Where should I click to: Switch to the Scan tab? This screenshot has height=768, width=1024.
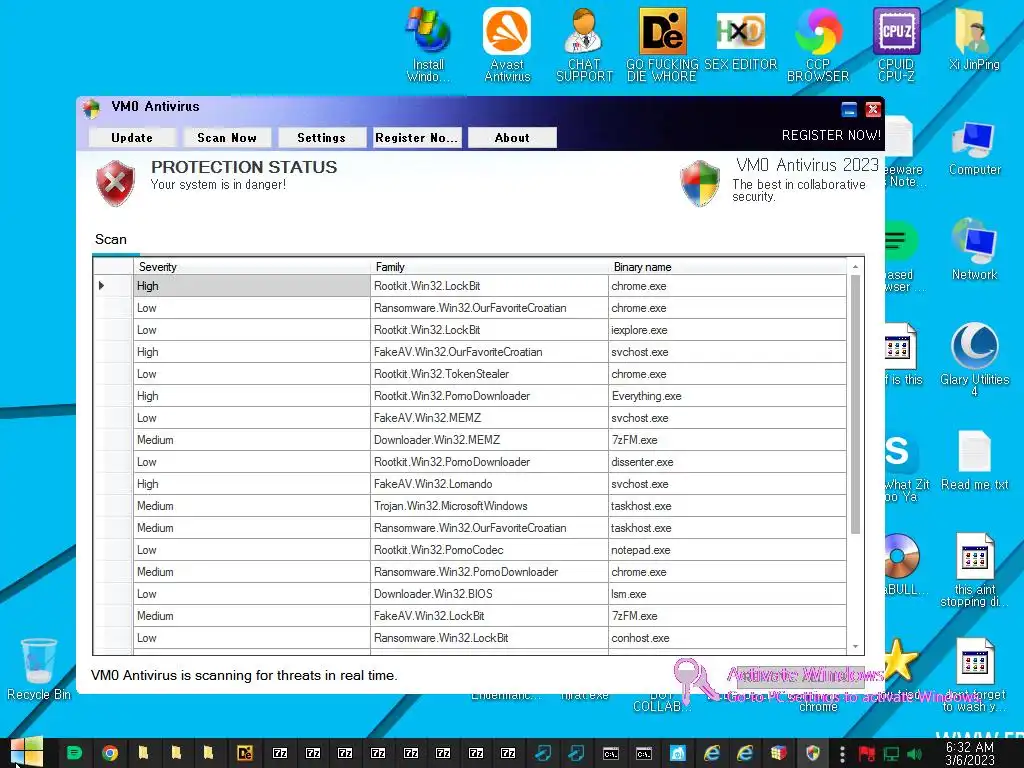(111, 240)
